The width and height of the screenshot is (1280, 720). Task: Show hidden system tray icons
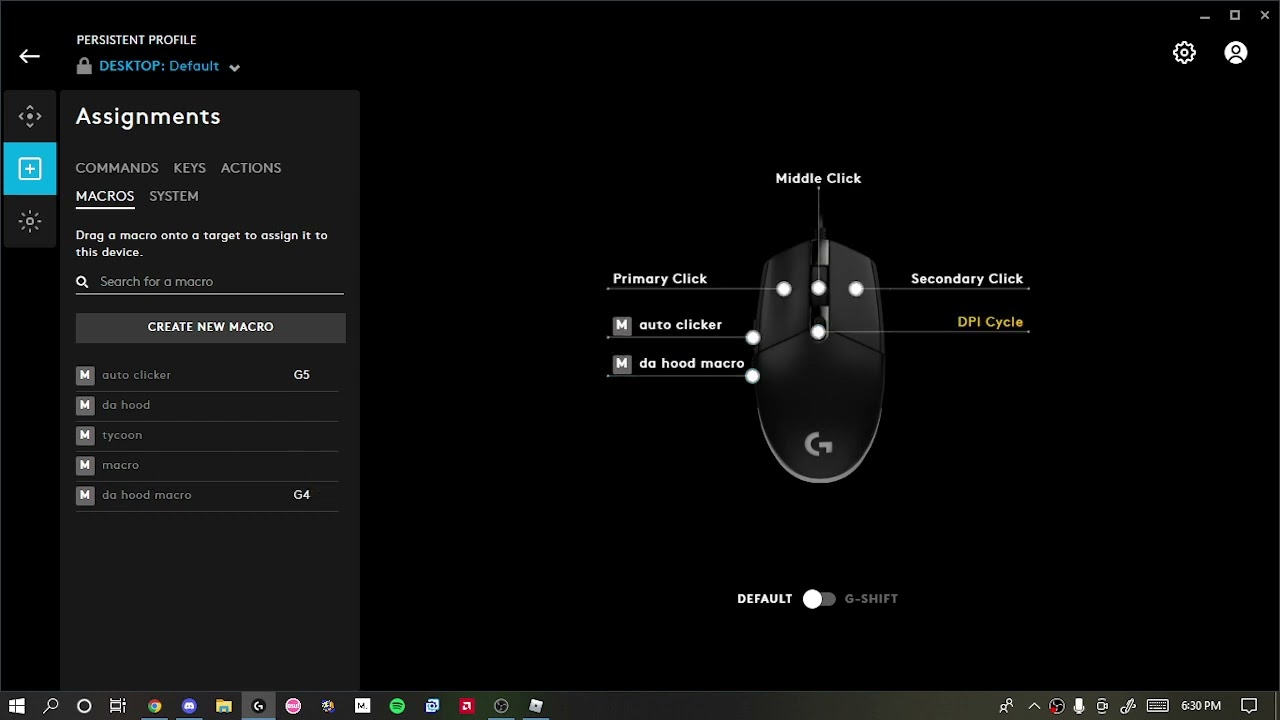pos(1034,706)
